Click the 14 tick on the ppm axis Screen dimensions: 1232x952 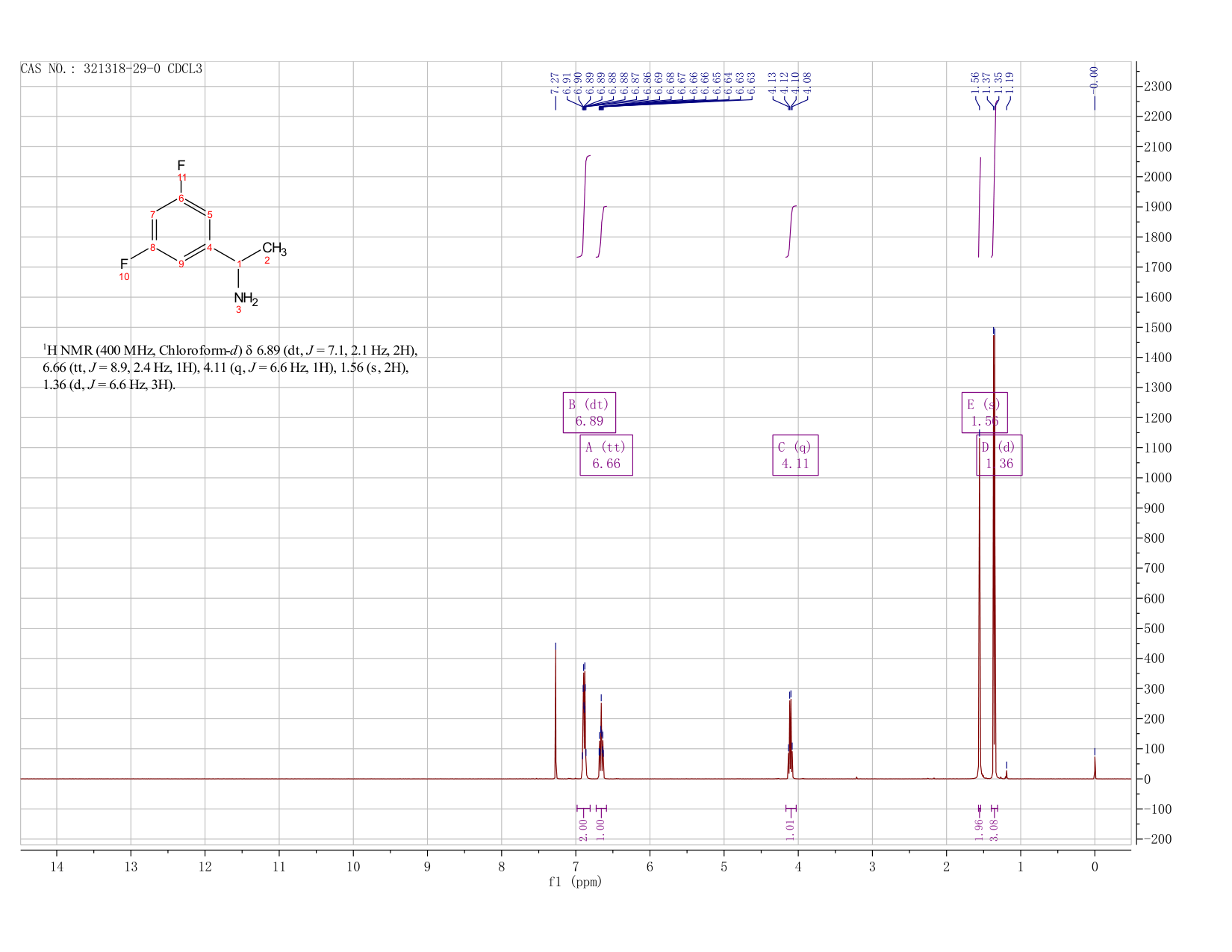[57, 866]
